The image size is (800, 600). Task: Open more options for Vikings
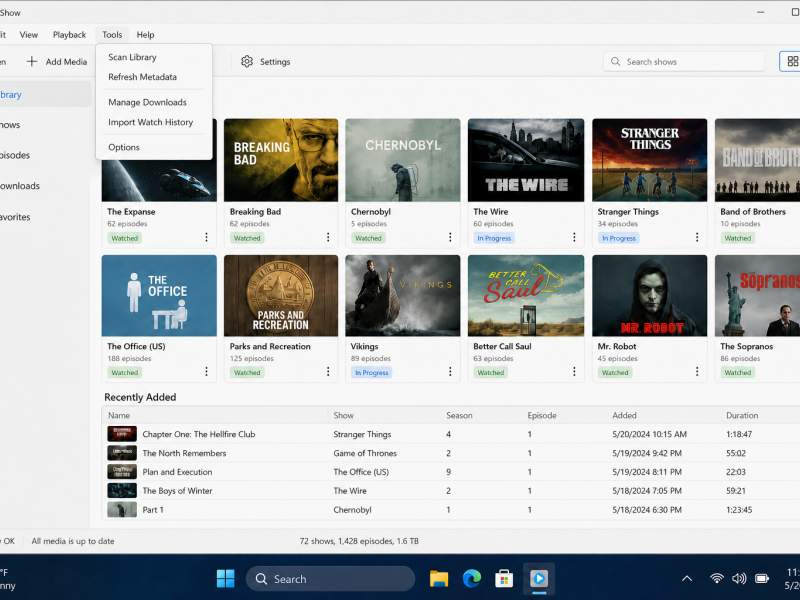[450, 371]
